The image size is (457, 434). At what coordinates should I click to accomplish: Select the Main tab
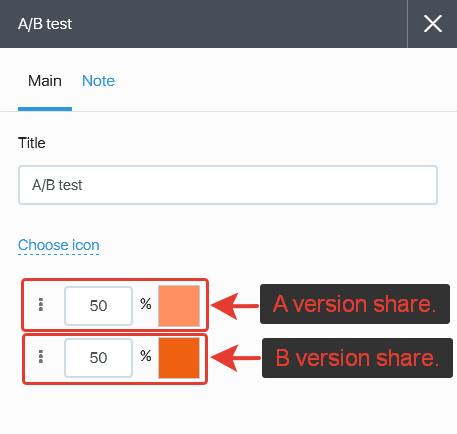point(45,81)
